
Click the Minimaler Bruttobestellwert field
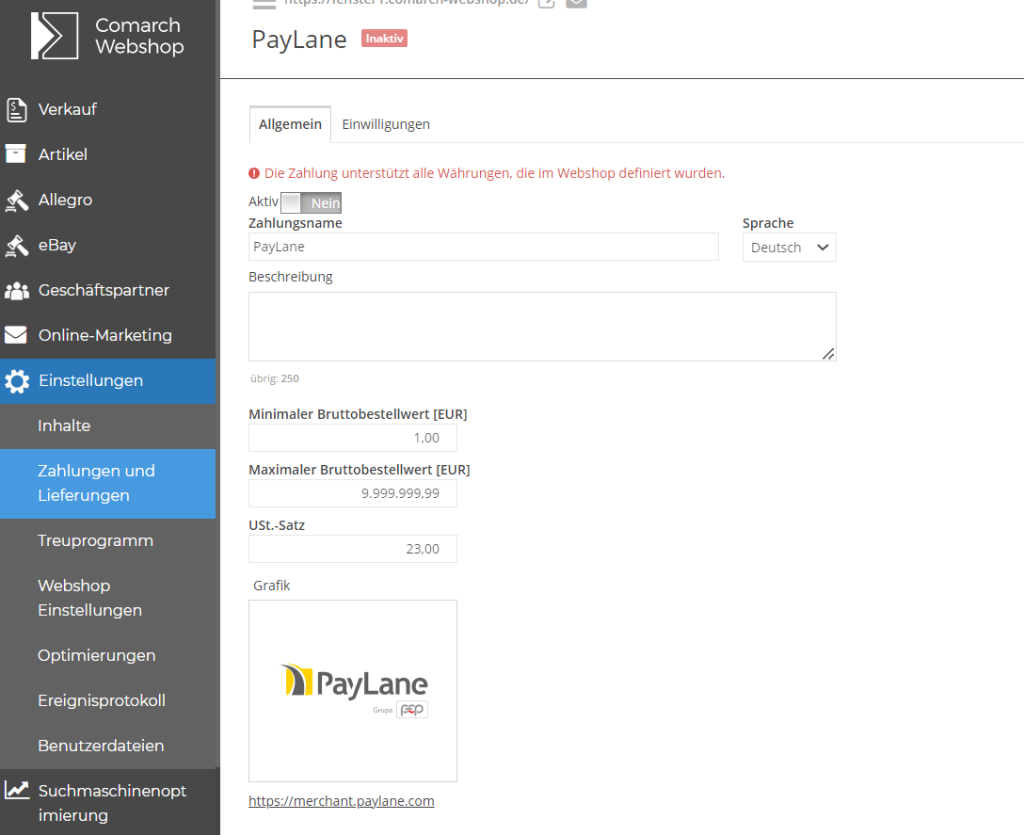coord(353,438)
